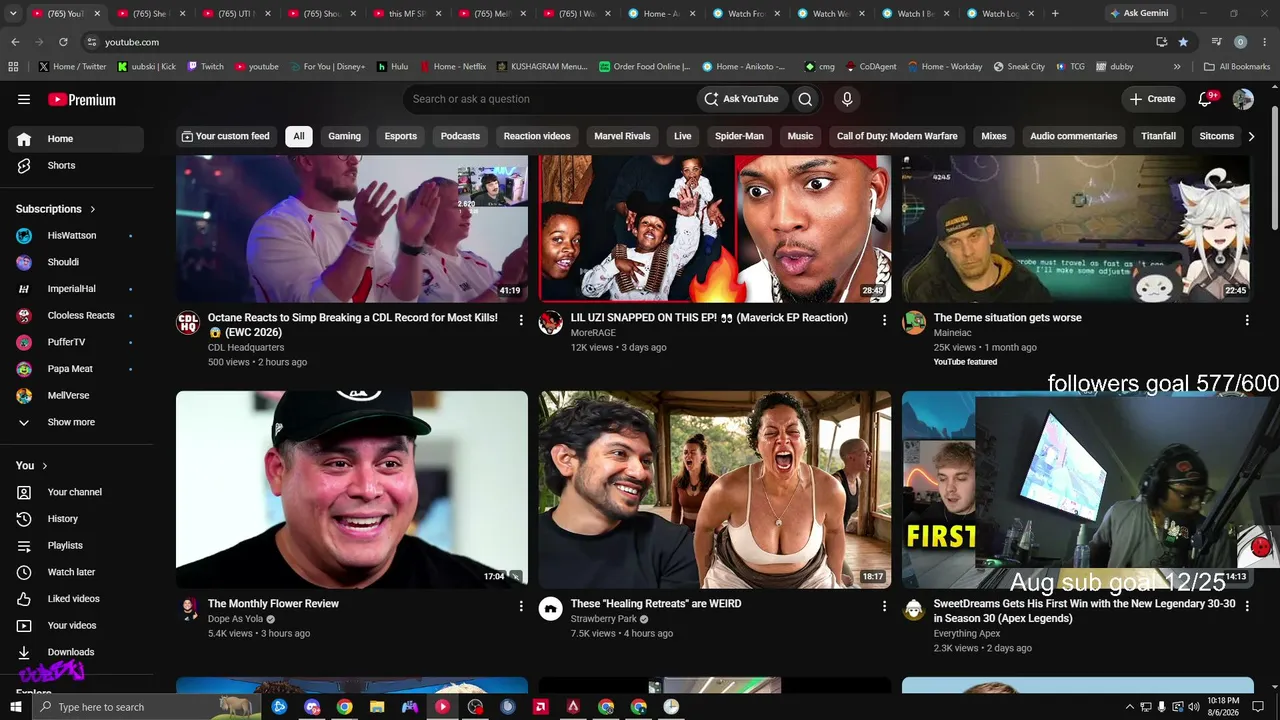Open the Twitch bookmark

206,67
